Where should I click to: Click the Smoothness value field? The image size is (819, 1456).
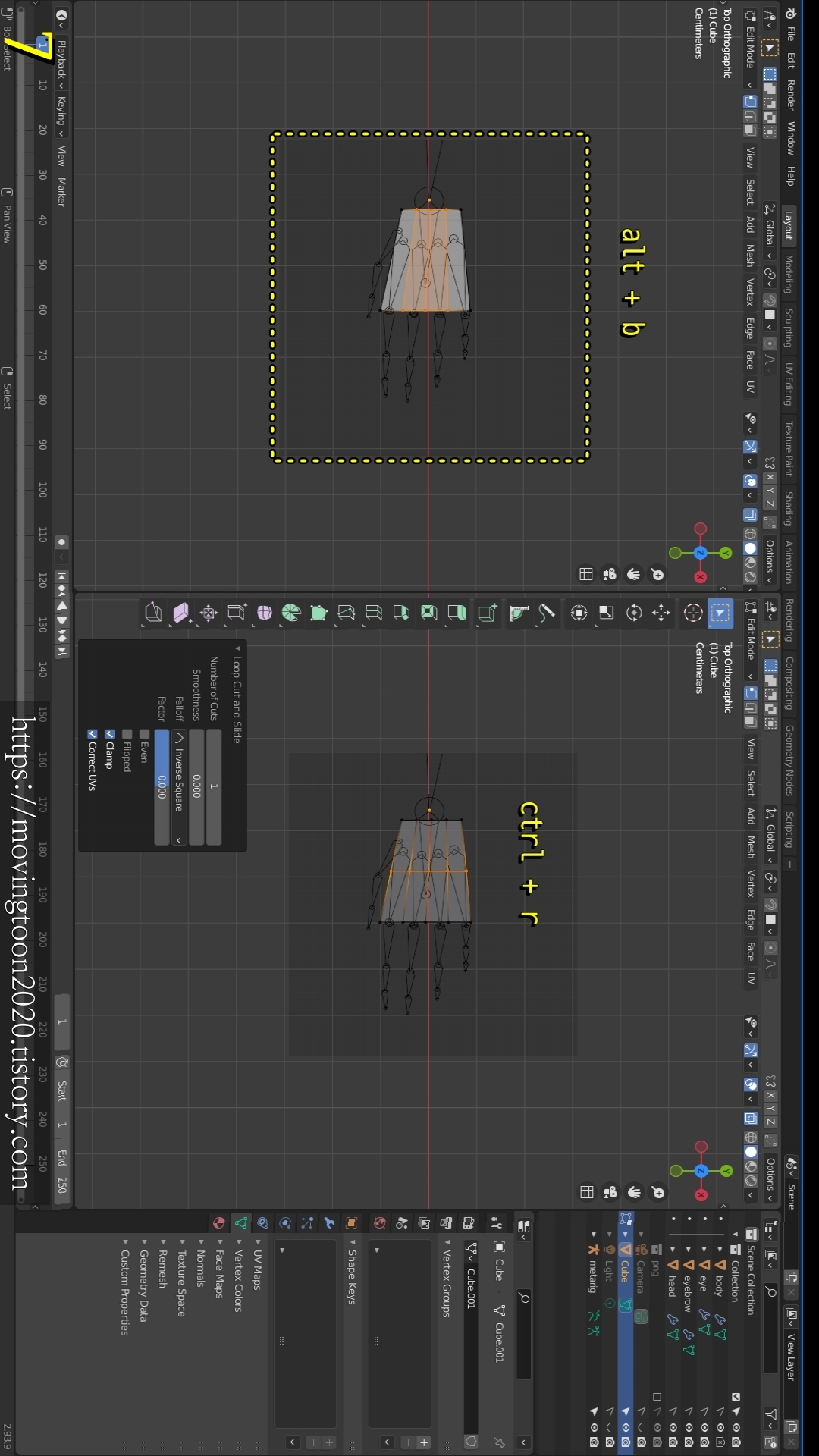[x=196, y=787]
